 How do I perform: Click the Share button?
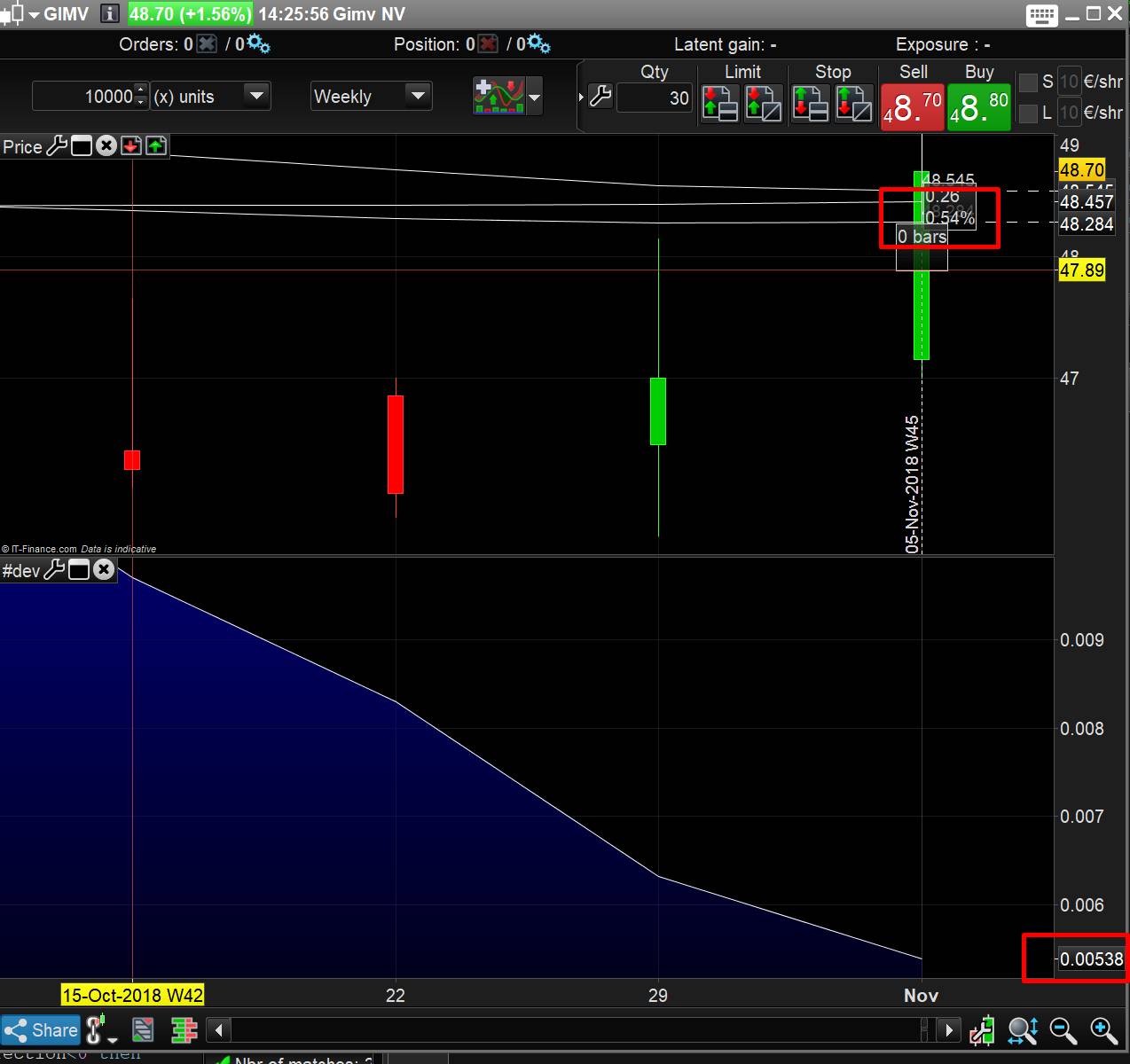pyautogui.click(x=41, y=1030)
